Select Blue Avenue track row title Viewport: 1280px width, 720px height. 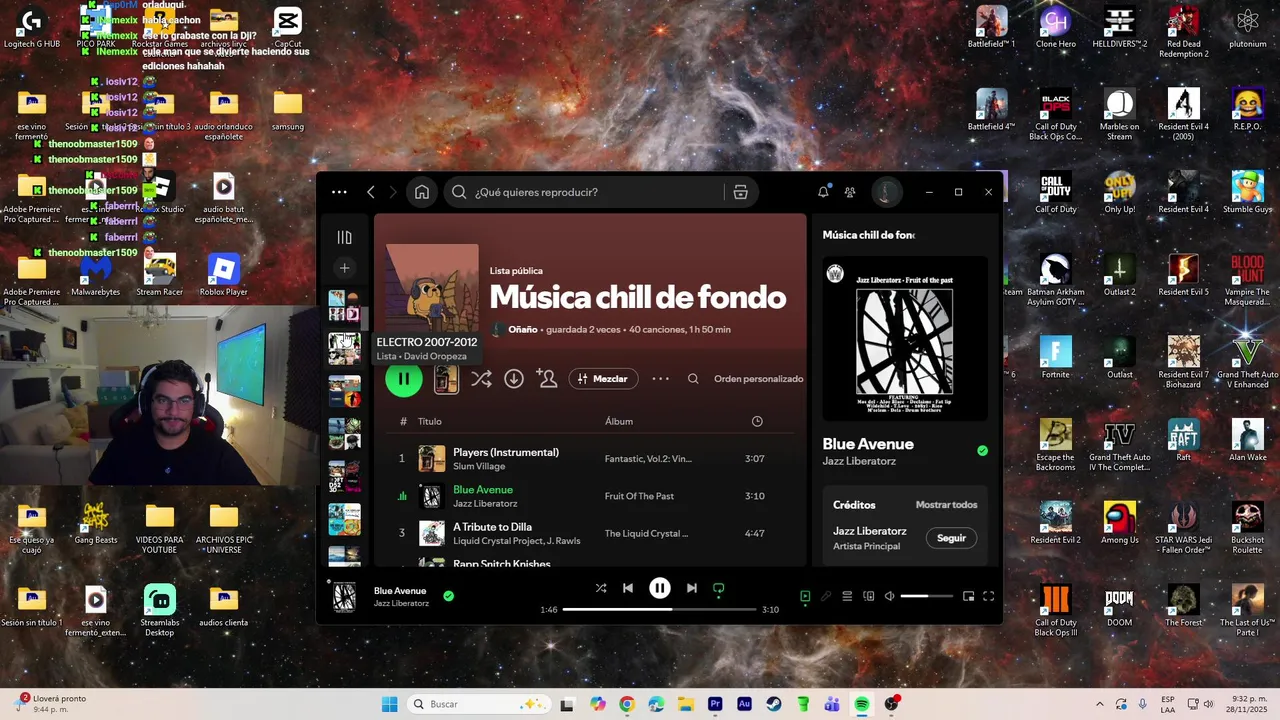(x=483, y=490)
